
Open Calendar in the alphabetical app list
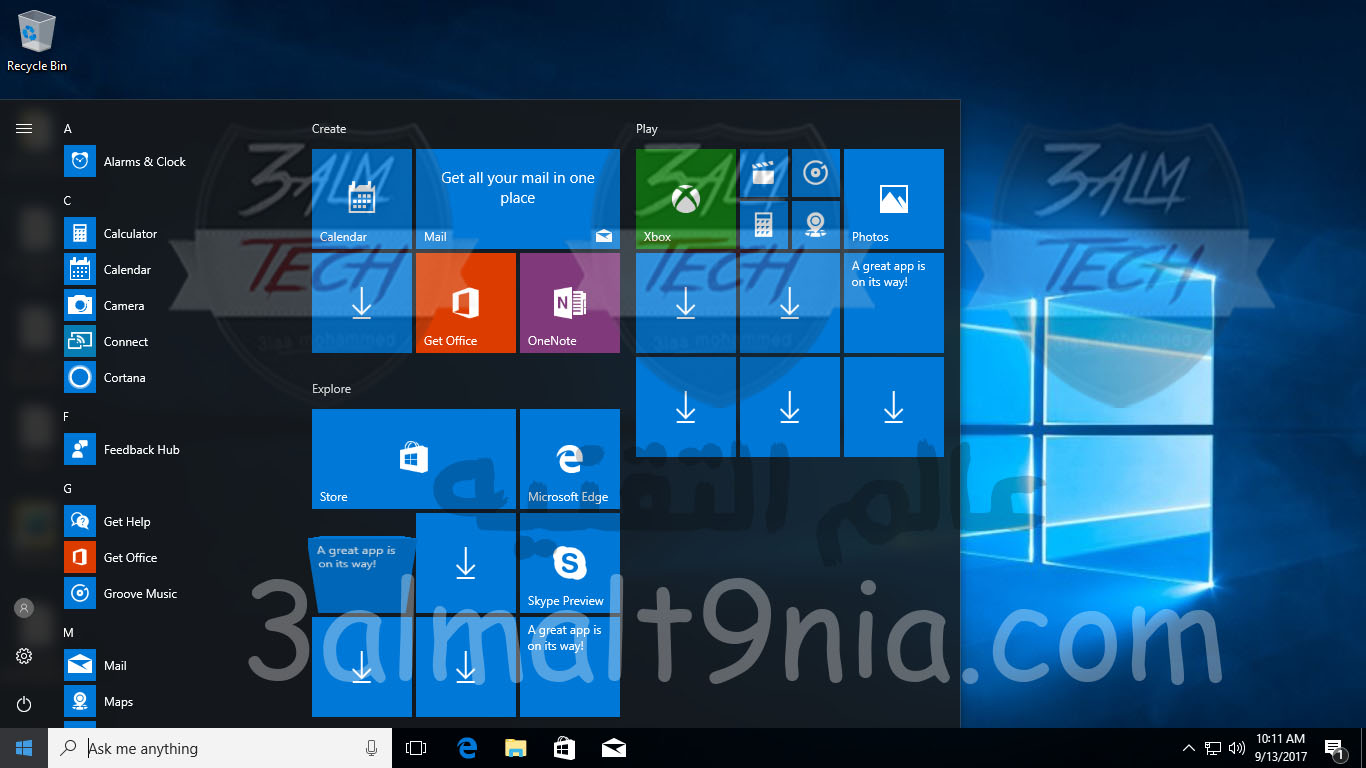click(170, 270)
